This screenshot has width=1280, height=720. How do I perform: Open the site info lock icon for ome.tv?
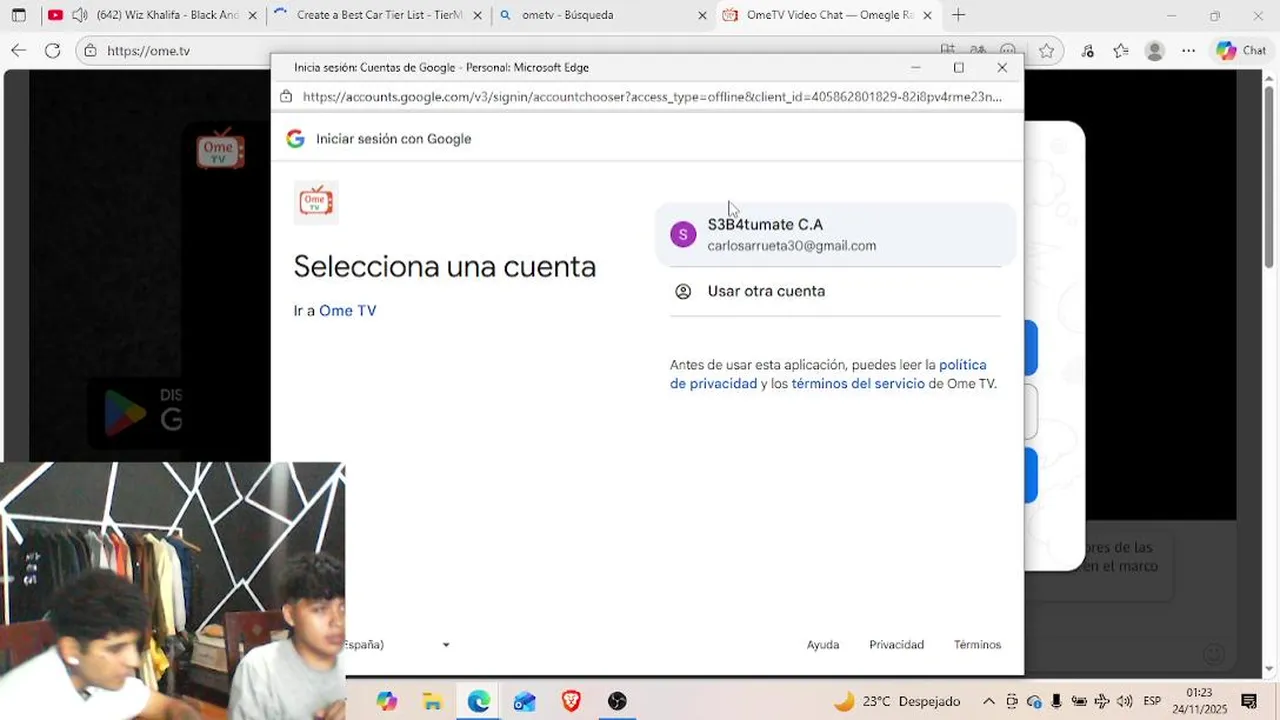point(91,50)
